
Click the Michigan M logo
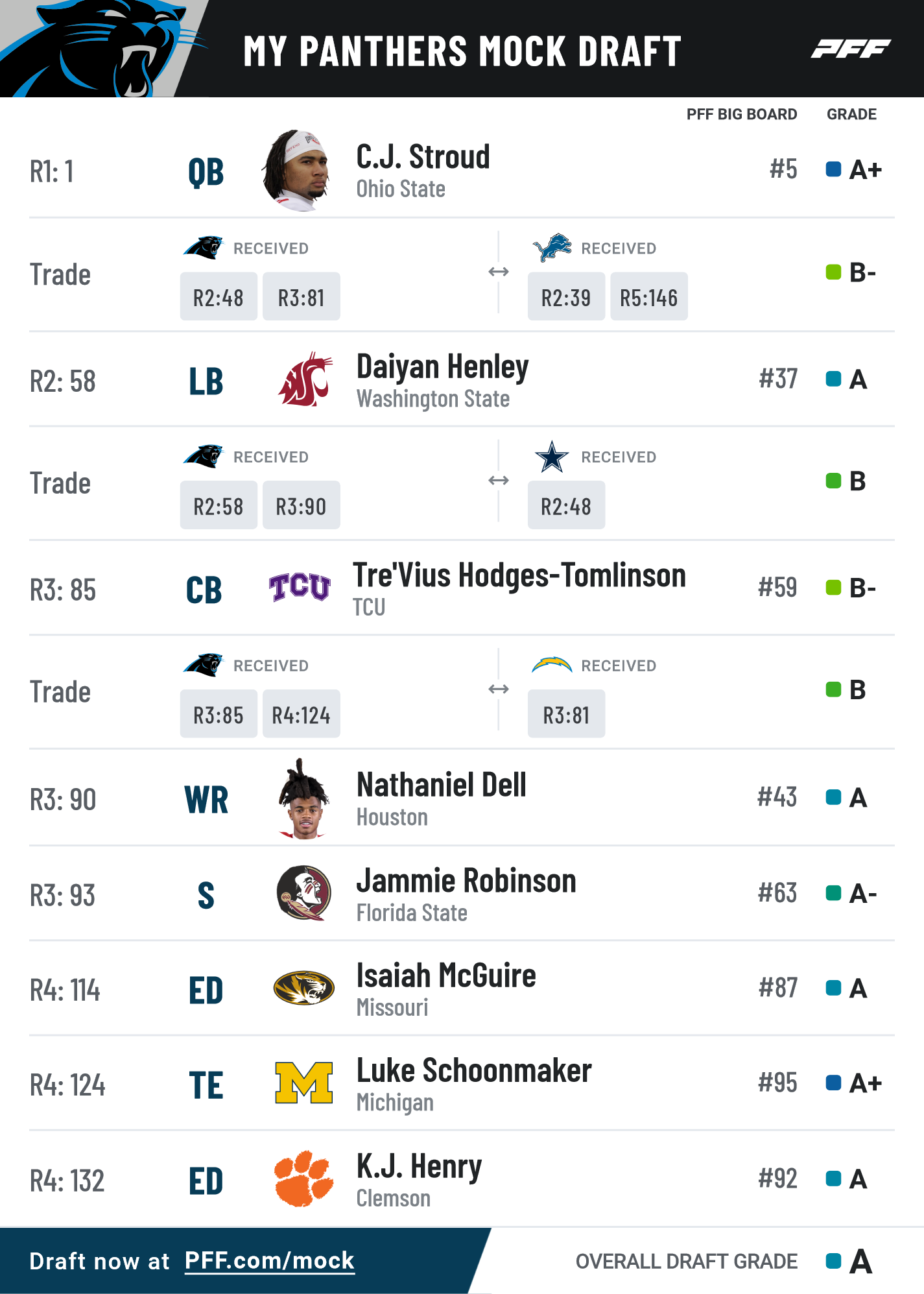click(x=303, y=1083)
